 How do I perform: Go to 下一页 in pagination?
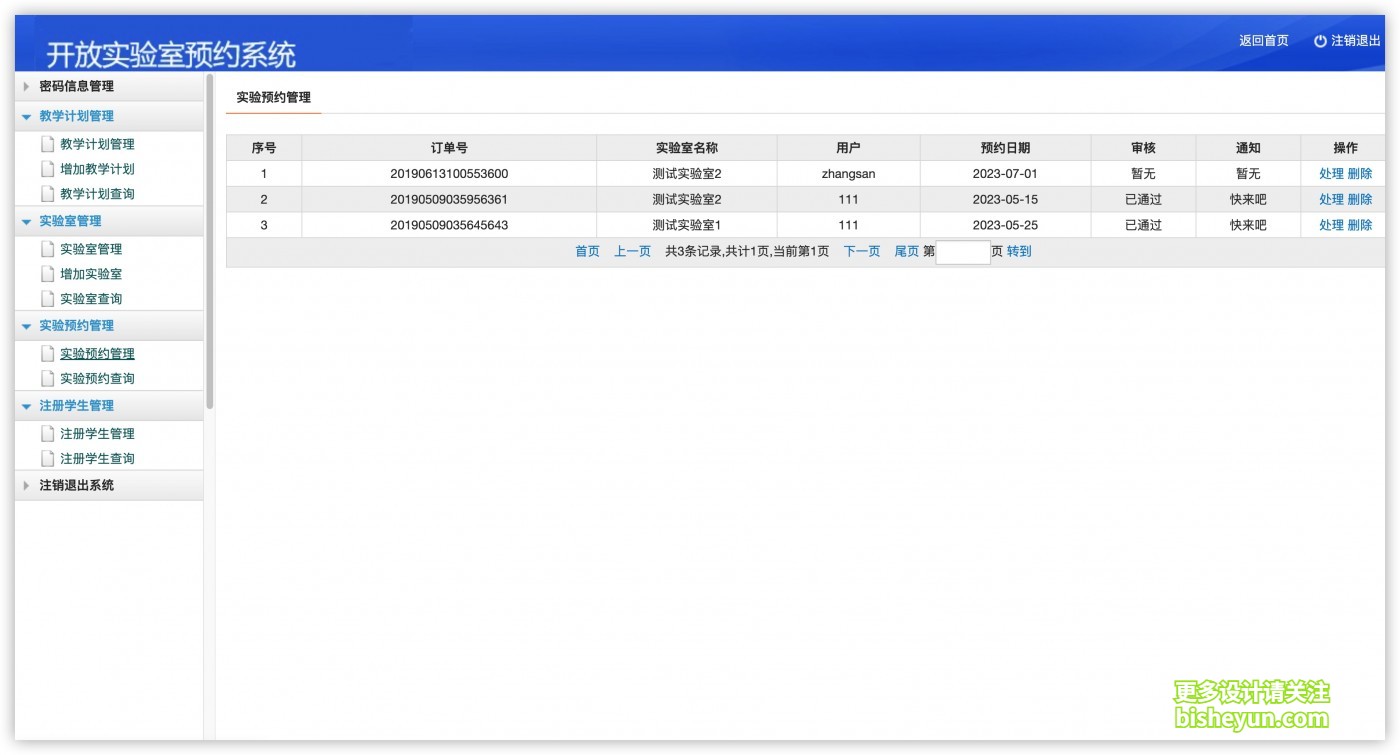coord(861,252)
